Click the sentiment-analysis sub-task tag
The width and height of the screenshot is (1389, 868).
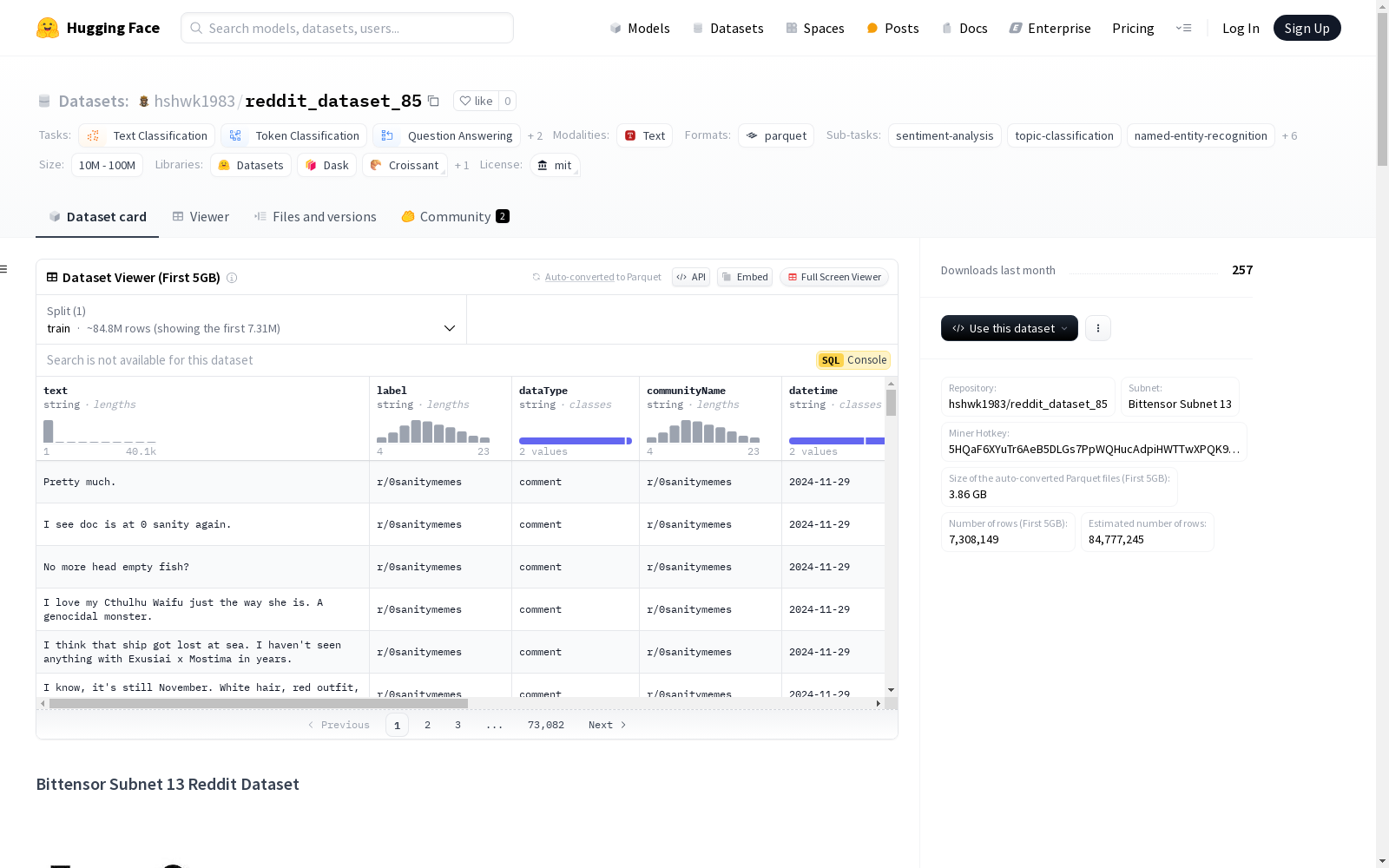coord(945,135)
